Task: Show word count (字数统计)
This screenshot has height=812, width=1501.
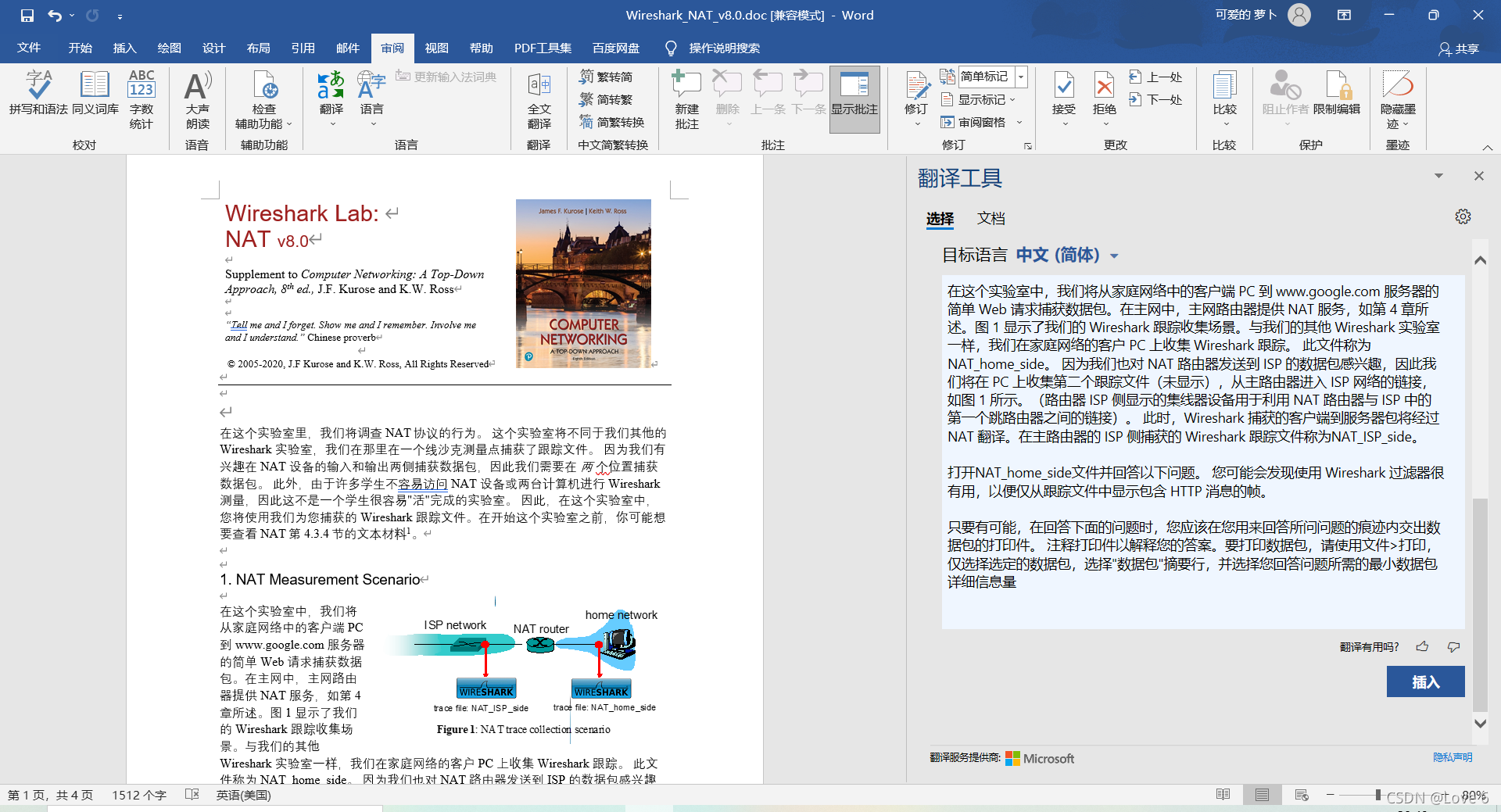Action: click(142, 100)
